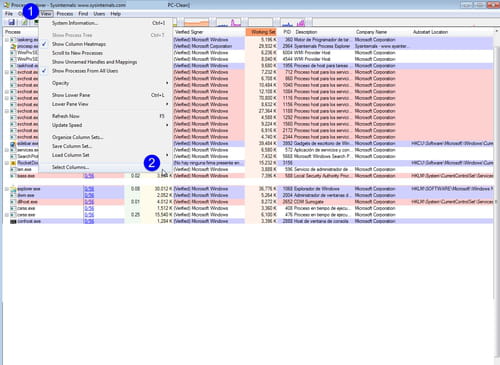Click the RocketDock process icon

[x=13, y=163]
